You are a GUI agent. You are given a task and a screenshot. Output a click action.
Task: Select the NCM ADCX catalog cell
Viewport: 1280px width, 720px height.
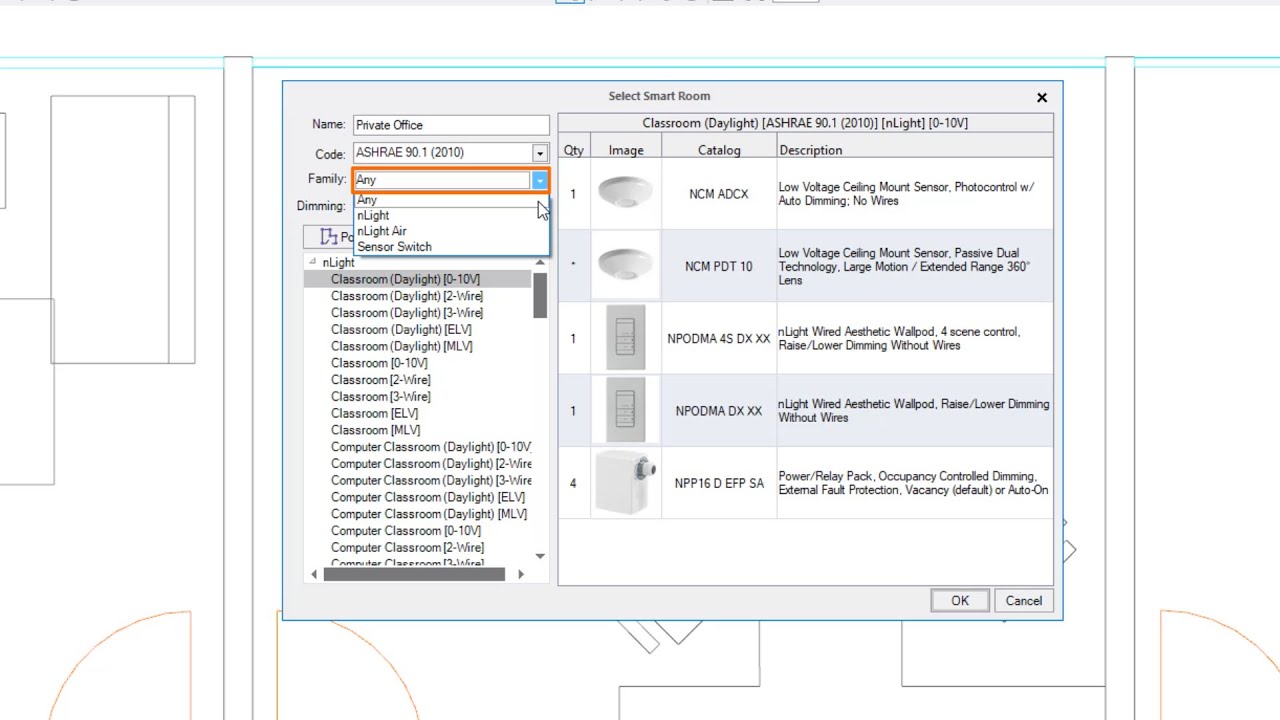tap(719, 194)
